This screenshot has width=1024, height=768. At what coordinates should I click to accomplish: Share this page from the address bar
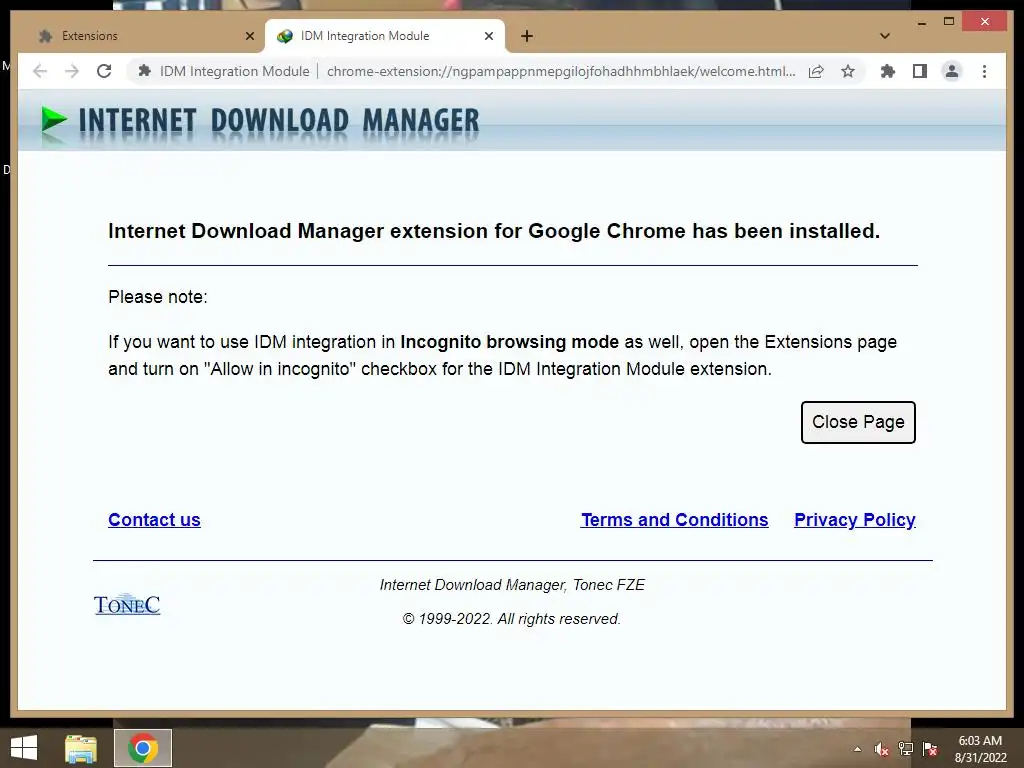pyautogui.click(x=816, y=71)
